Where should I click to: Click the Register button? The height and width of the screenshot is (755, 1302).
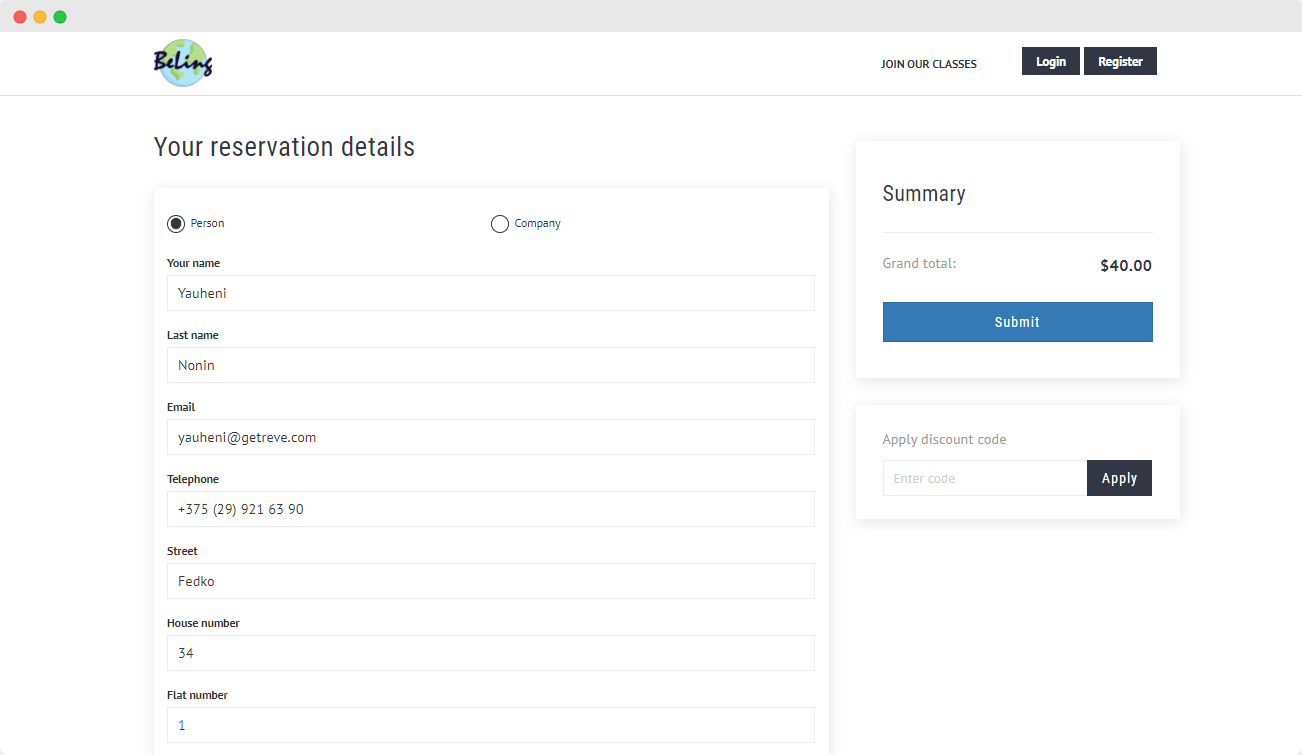point(1120,61)
